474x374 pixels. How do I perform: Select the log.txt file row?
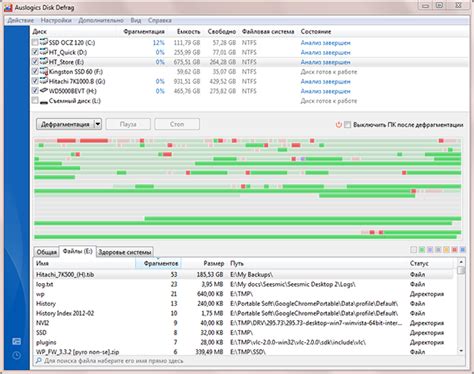243,284
